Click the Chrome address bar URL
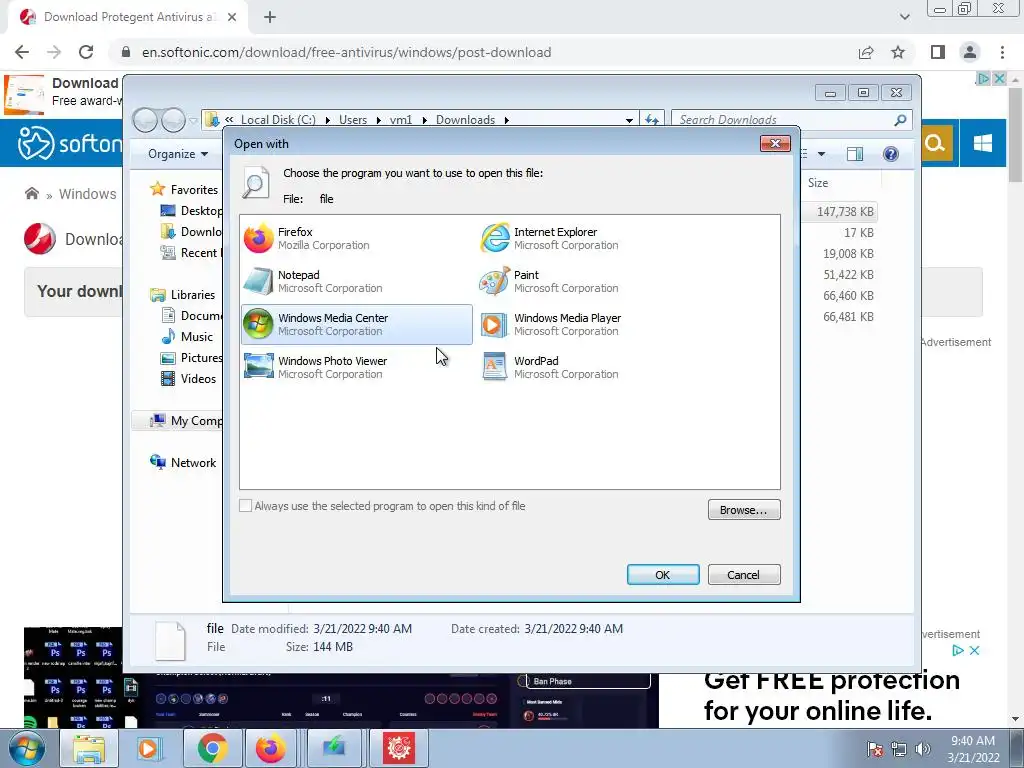Screen dimensions: 1024x768 346,52
